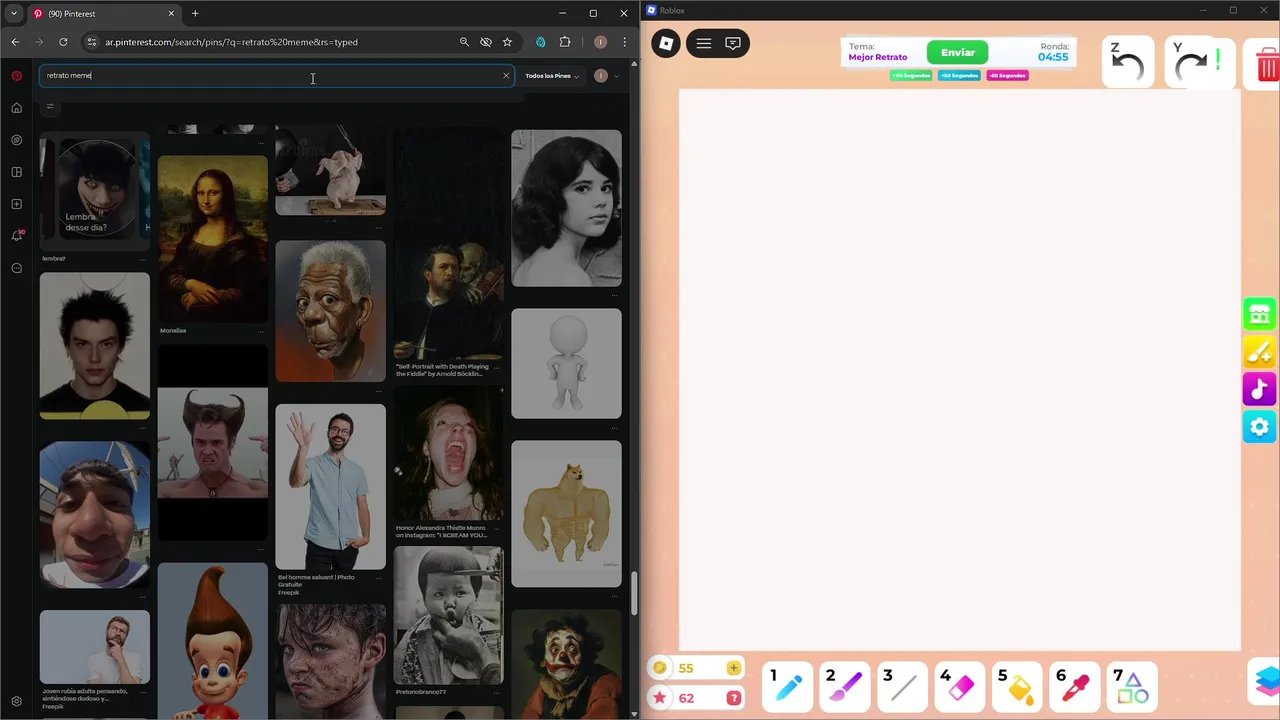Viewport: 1280px width, 720px height.
Task: Open the Mona Lisa pin thumbnail
Action: [212, 238]
